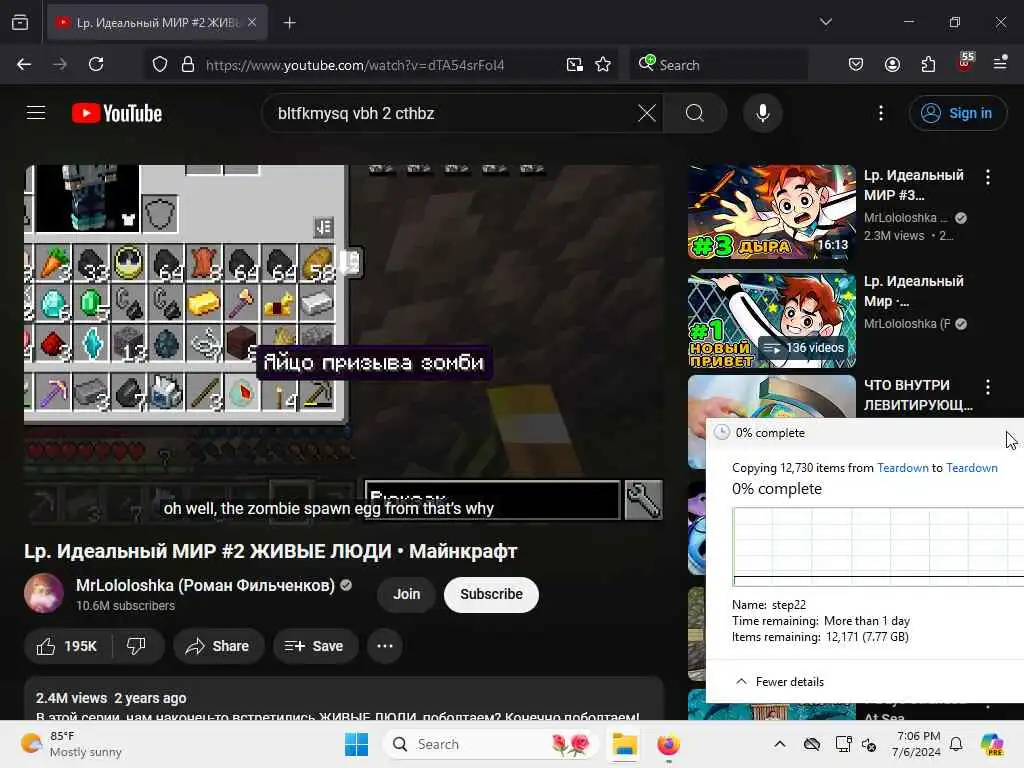Image resolution: width=1024 pixels, height=768 pixels.
Task: Click the Firefox search bar
Action: point(718,65)
